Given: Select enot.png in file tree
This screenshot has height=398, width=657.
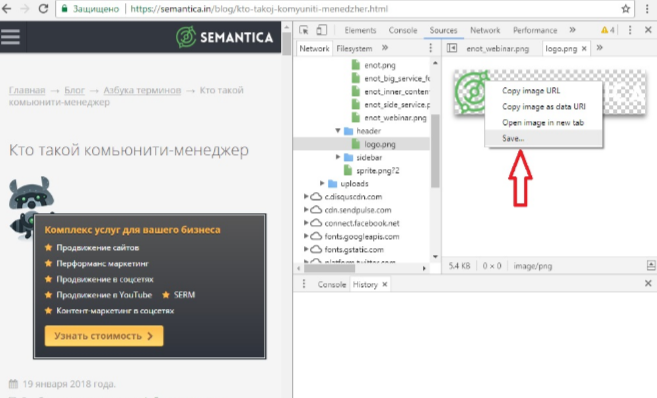Looking at the screenshot, I should point(380,65).
